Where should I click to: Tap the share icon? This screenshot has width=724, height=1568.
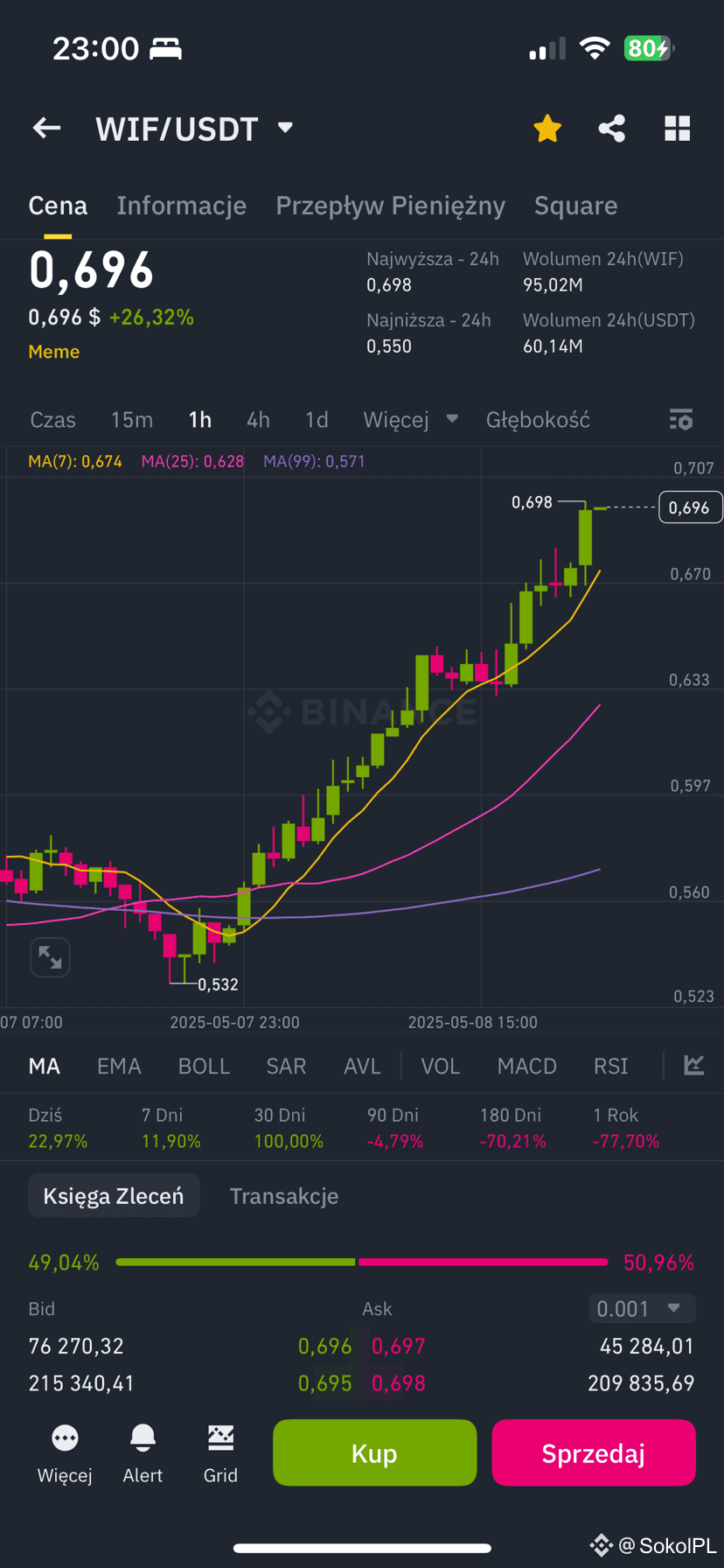[x=612, y=129]
